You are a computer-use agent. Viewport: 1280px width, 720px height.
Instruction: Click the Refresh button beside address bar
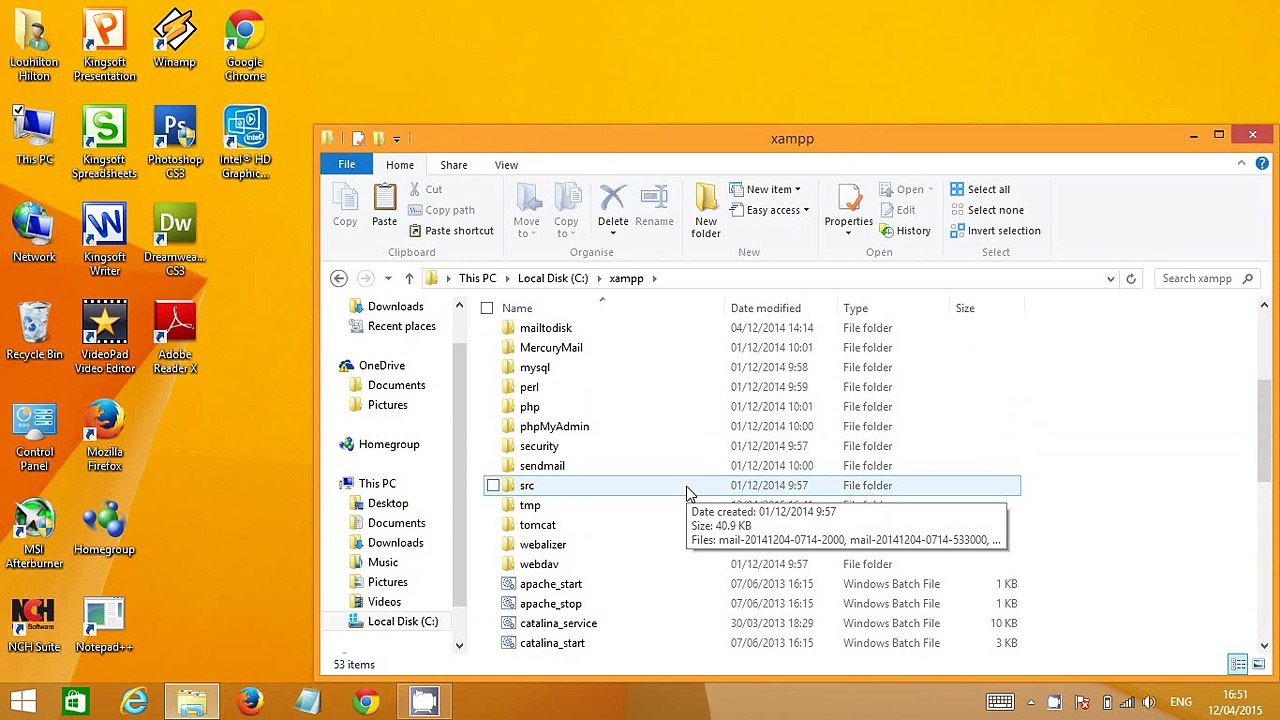click(x=1131, y=279)
